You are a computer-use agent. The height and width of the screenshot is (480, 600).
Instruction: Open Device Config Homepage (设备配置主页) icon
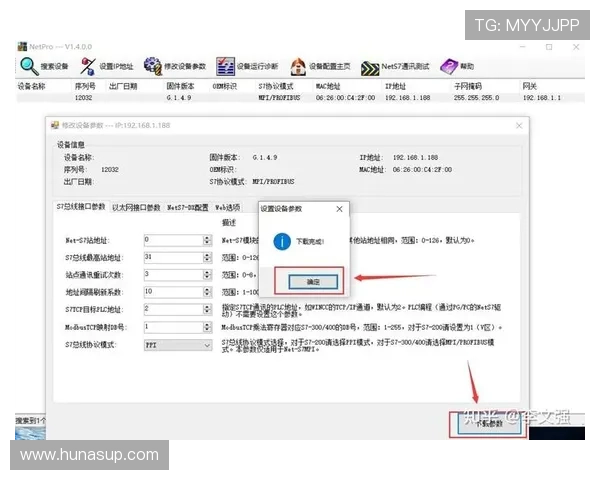(298, 66)
